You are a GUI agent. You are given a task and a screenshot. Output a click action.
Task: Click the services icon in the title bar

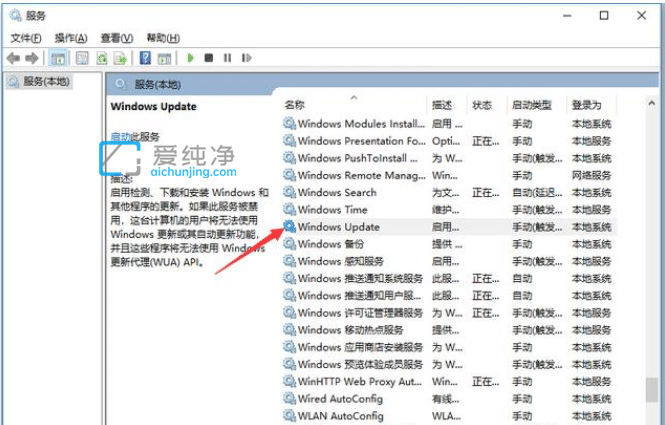(15, 15)
